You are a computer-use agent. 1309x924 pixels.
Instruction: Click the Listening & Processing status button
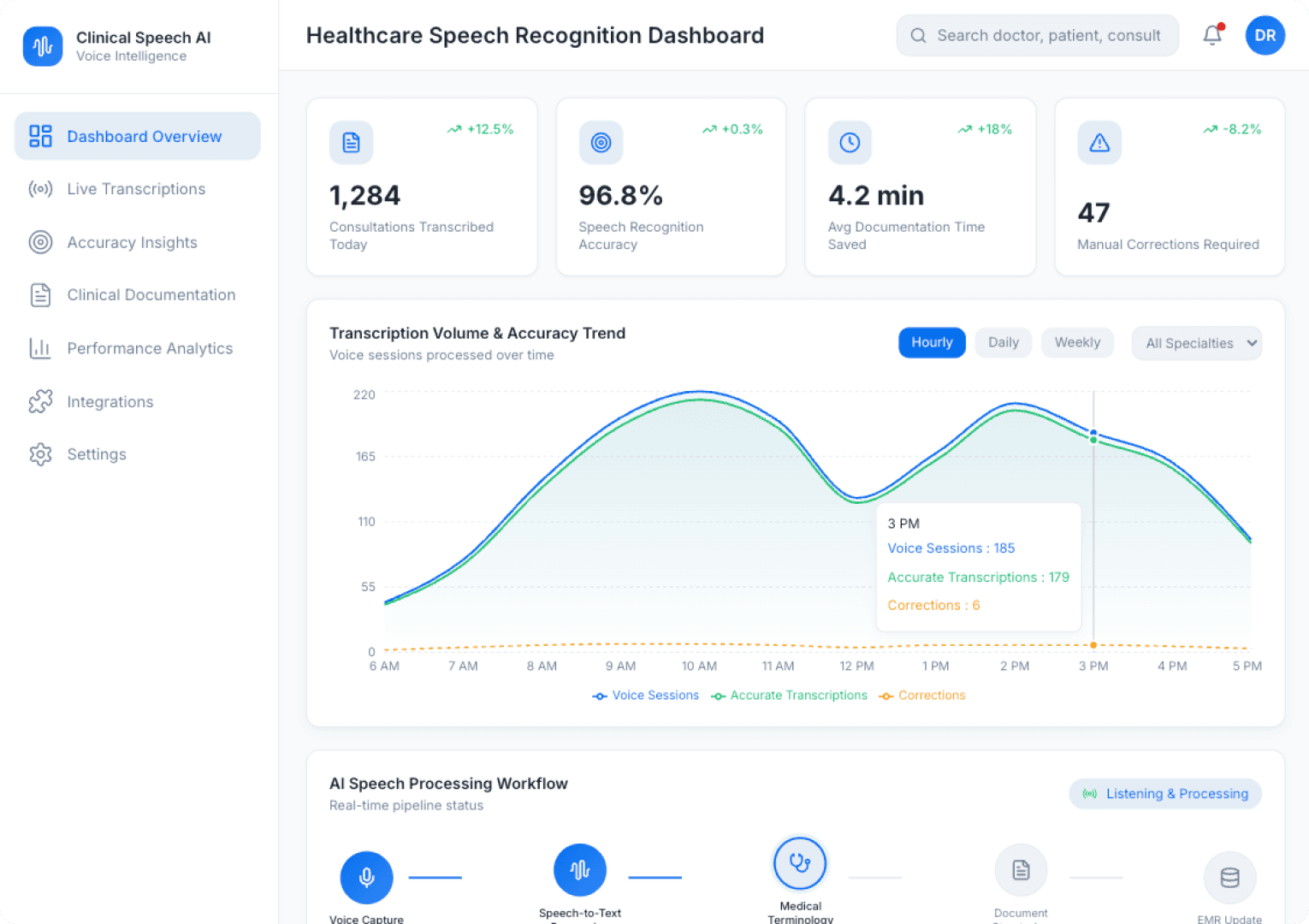(1164, 793)
